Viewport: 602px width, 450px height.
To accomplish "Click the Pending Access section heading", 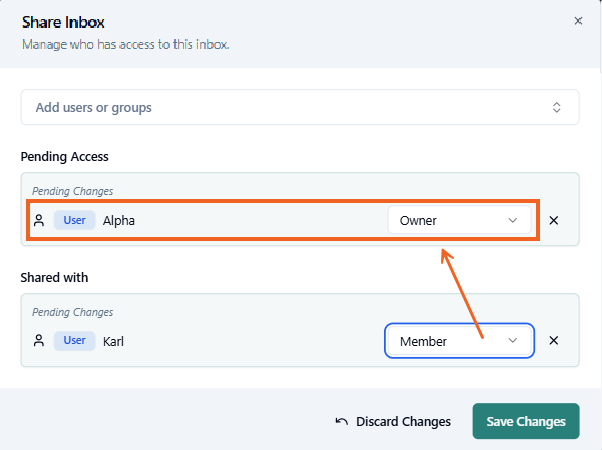I will [64, 157].
